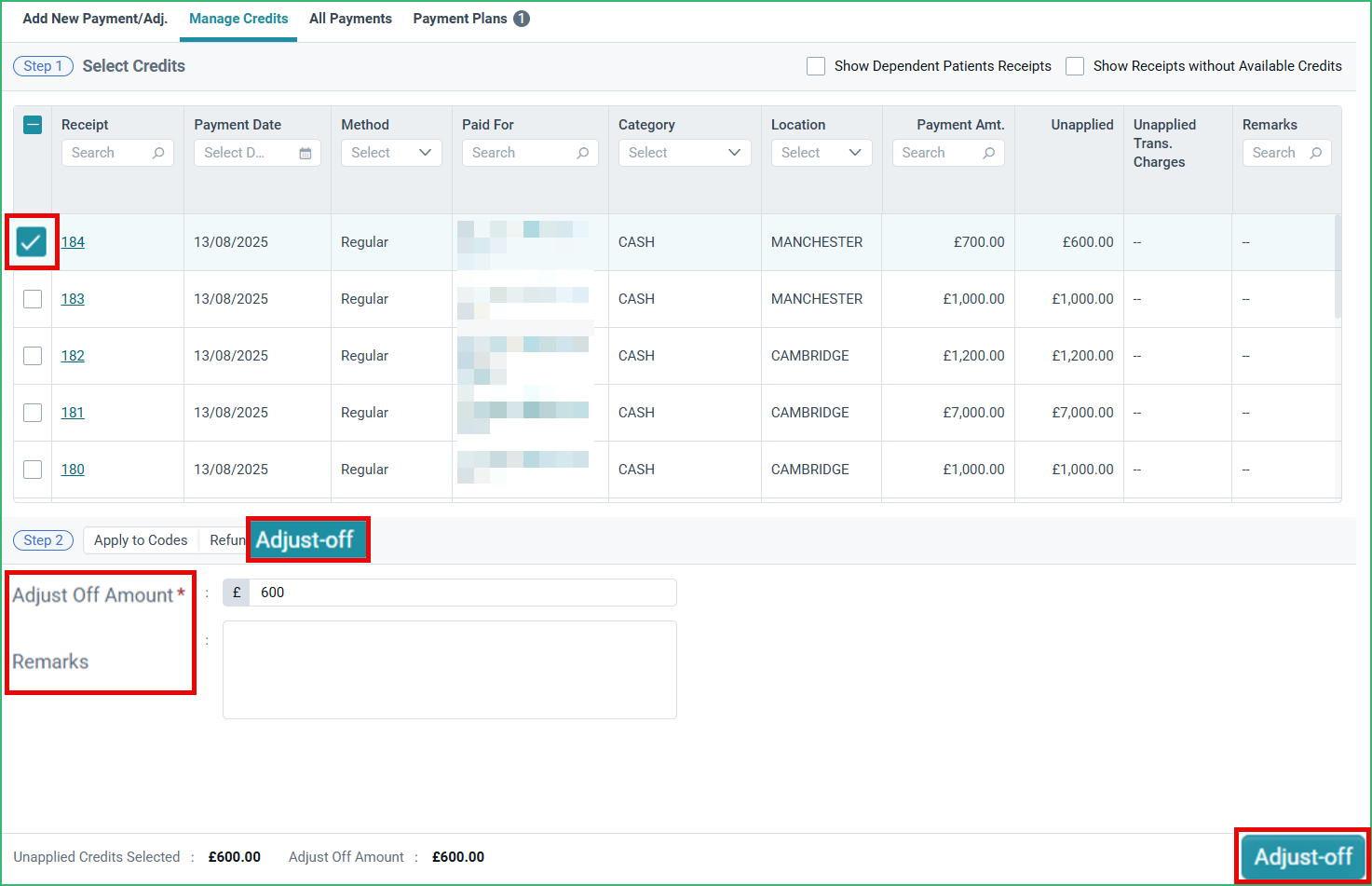This screenshot has width=1372, height=886.
Task: Open receipt 184 link
Action: pos(73,242)
